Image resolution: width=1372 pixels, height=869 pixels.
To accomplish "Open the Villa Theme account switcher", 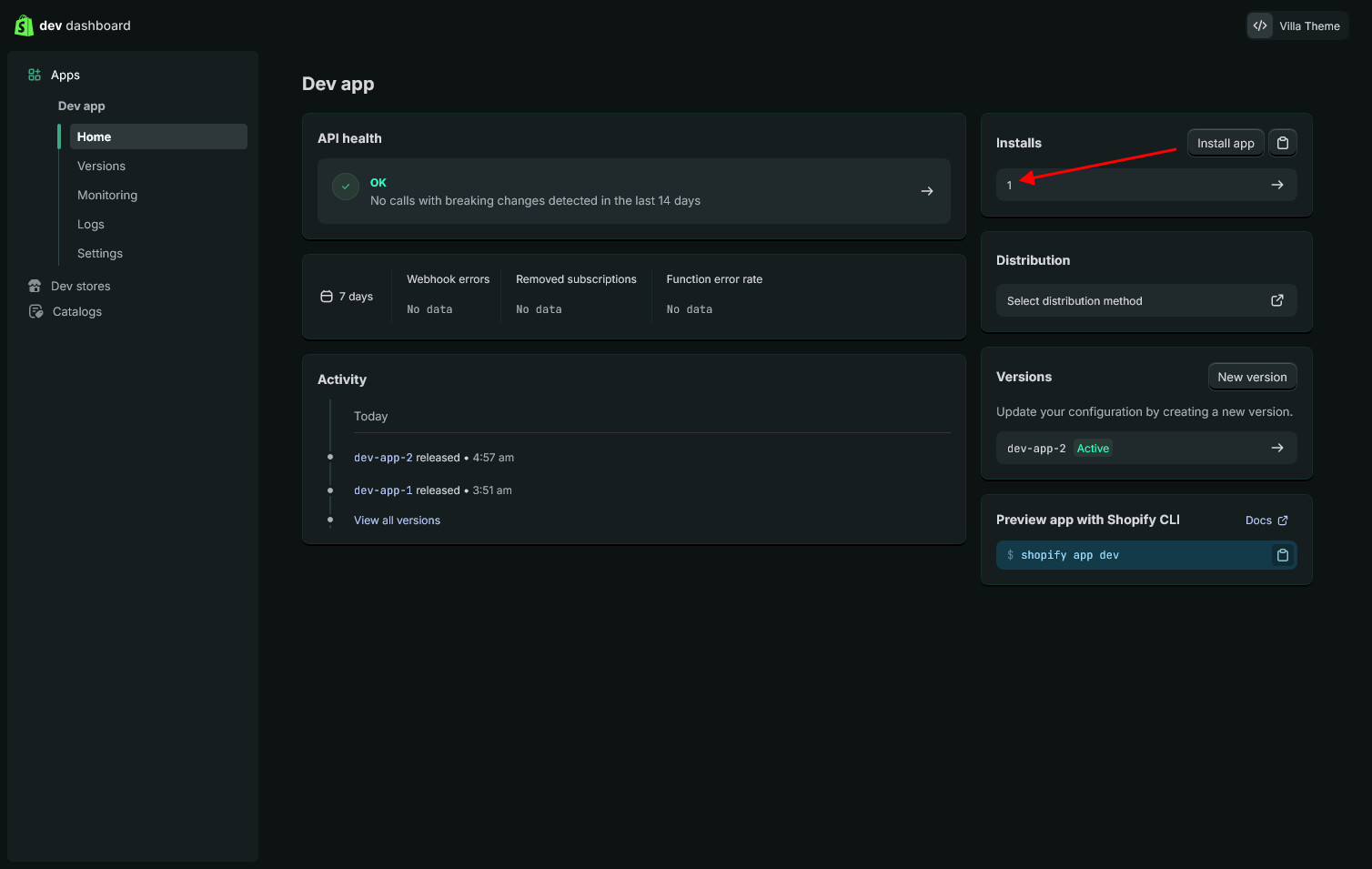I will pos(1296,25).
